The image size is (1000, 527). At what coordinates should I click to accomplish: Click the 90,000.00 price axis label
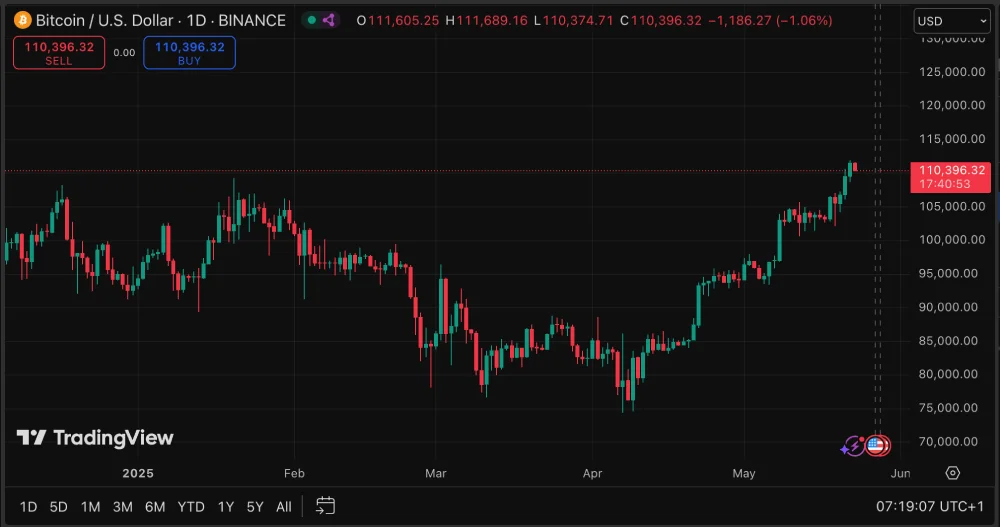[948, 307]
